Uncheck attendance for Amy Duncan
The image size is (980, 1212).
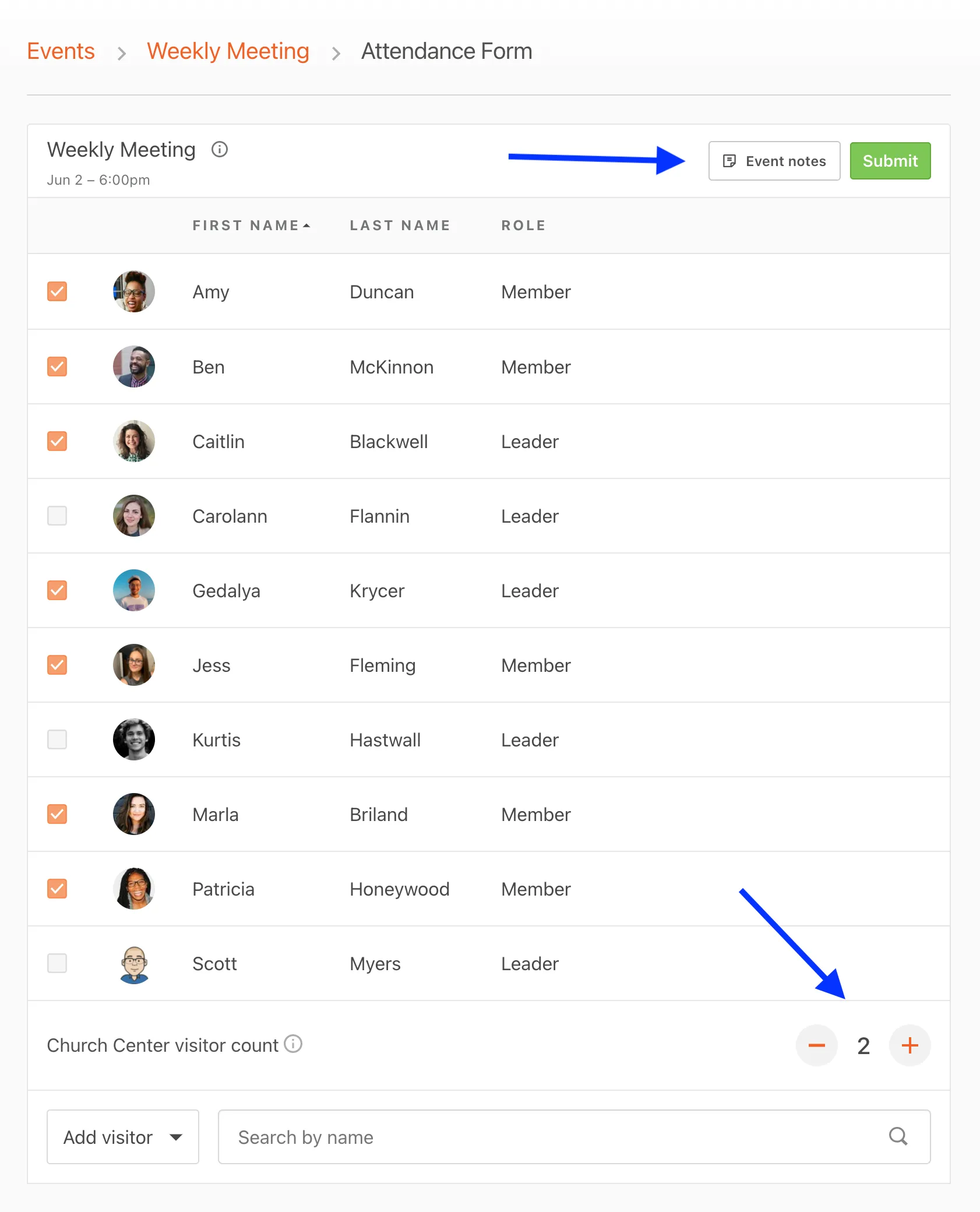(x=57, y=291)
